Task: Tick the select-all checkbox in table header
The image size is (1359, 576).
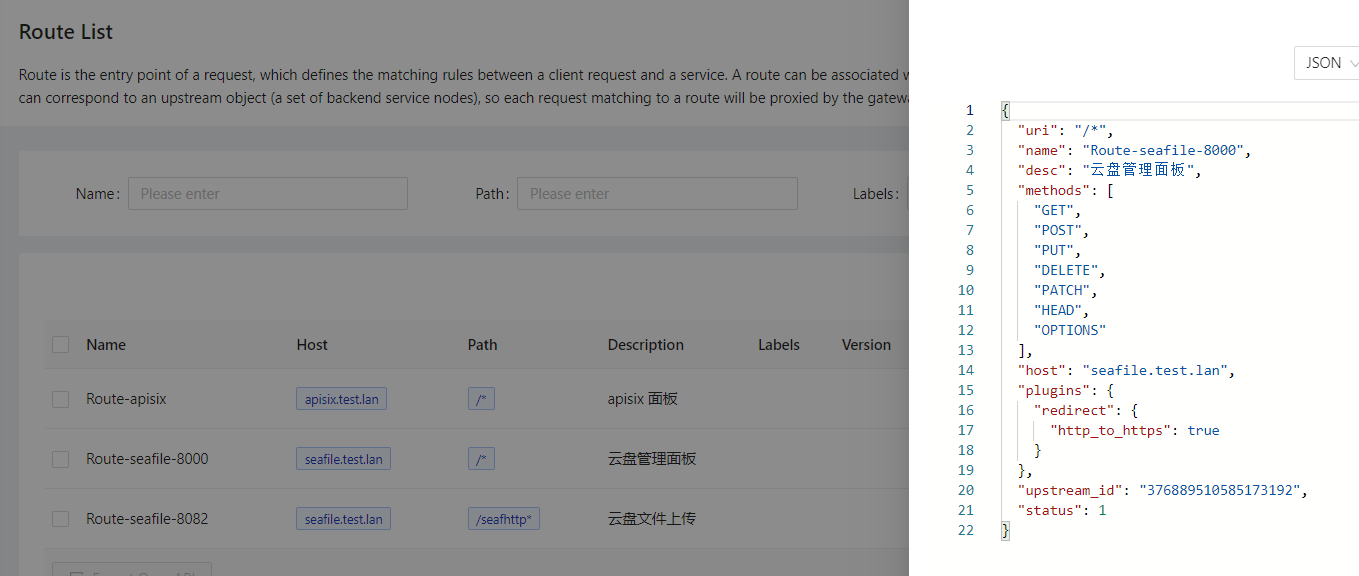Action: coord(61,345)
